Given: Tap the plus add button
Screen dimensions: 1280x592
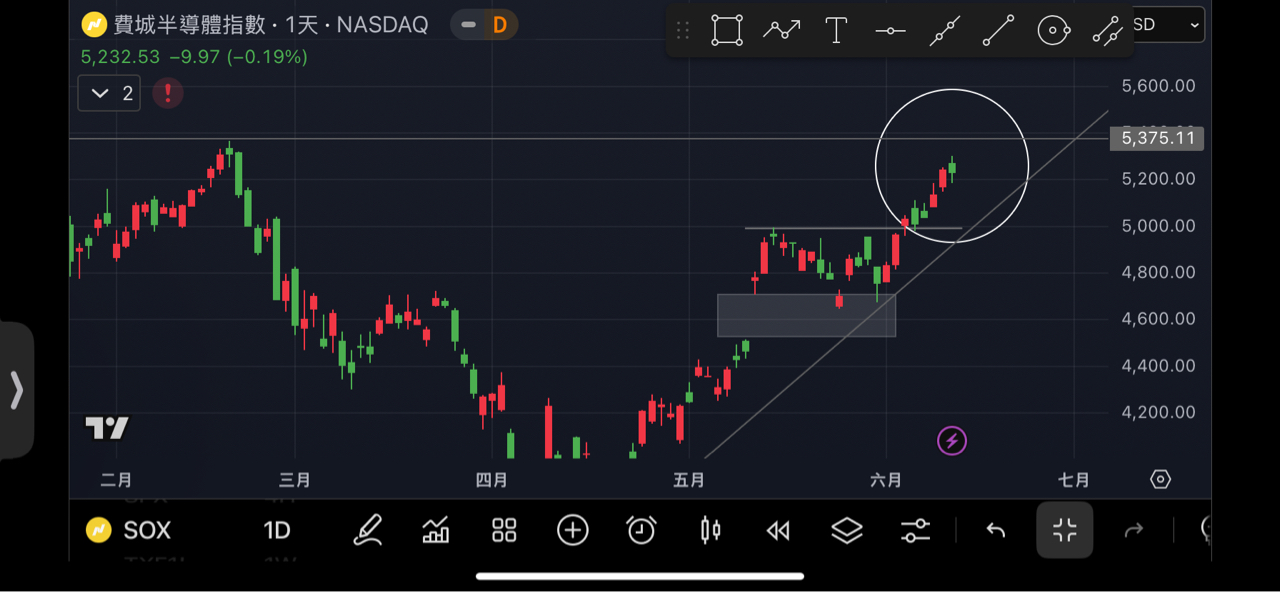Looking at the screenshot, I should click(573, 530).
